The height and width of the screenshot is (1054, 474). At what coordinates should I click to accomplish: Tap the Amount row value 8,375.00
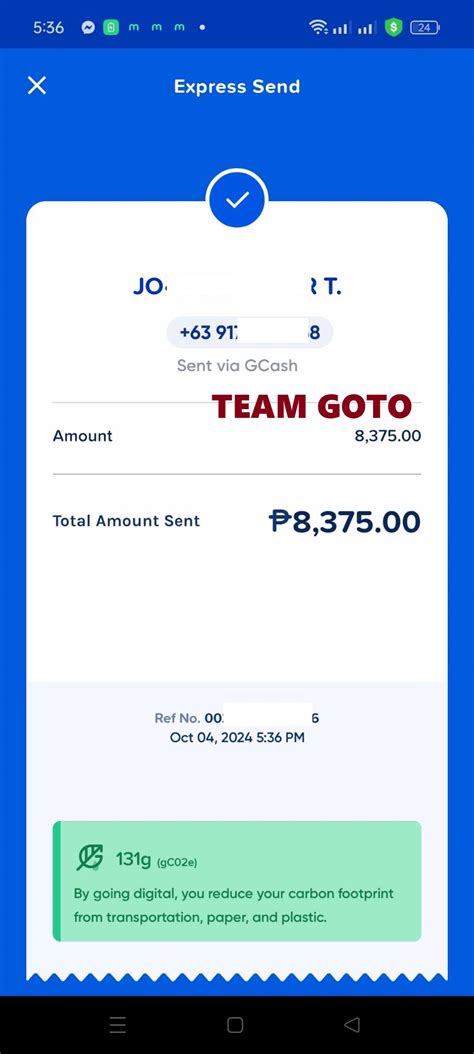pos(388,436)
